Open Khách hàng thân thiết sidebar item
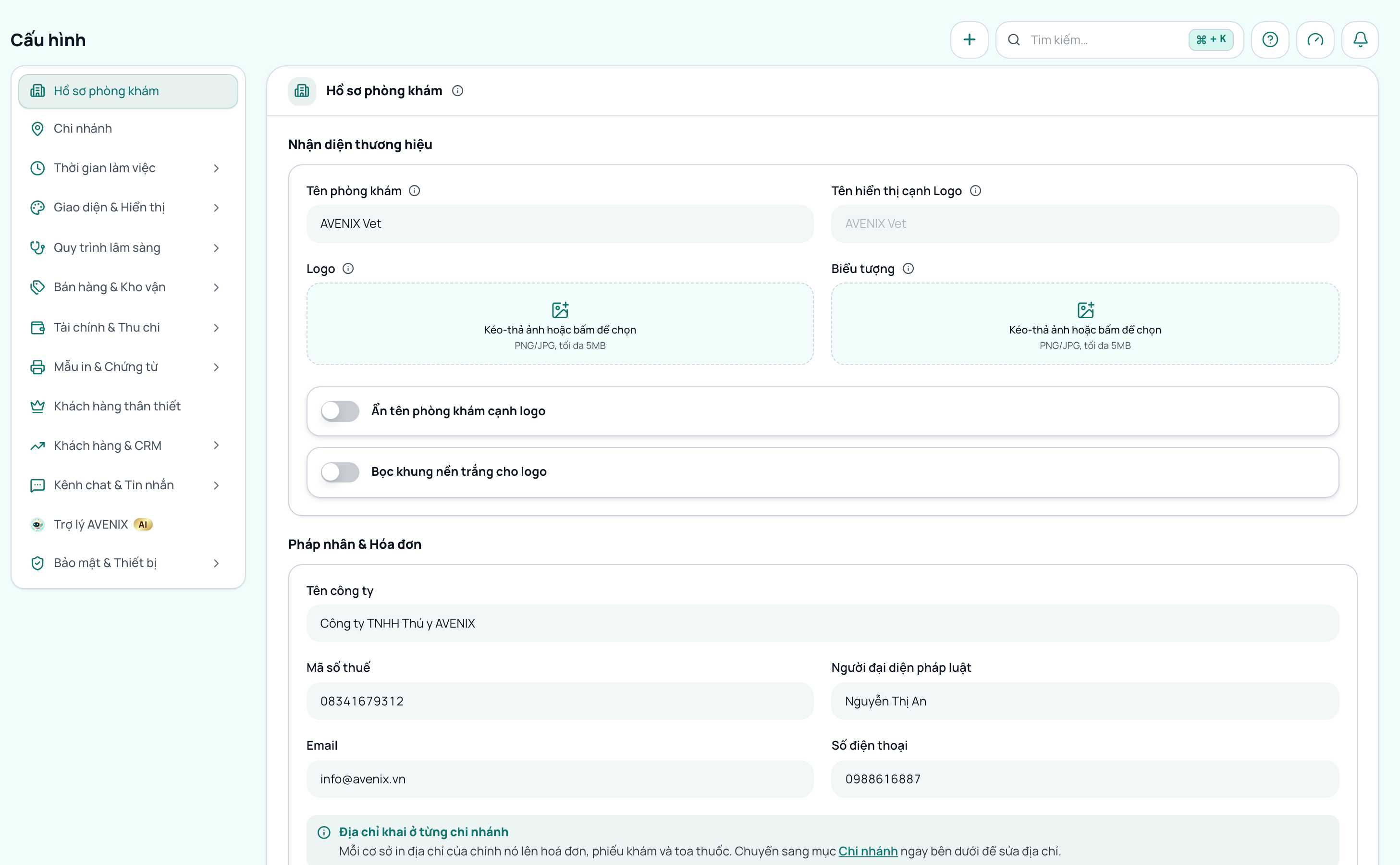The height and width of the screenshot is (865, 1400). 128,406
